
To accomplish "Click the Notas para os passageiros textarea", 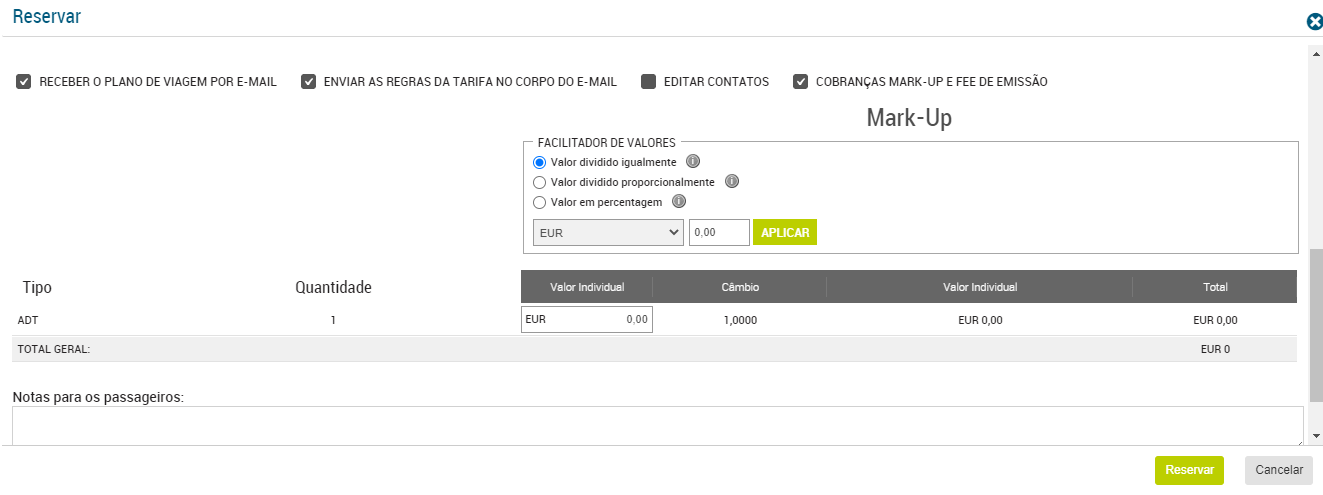I will pos(657,425).
